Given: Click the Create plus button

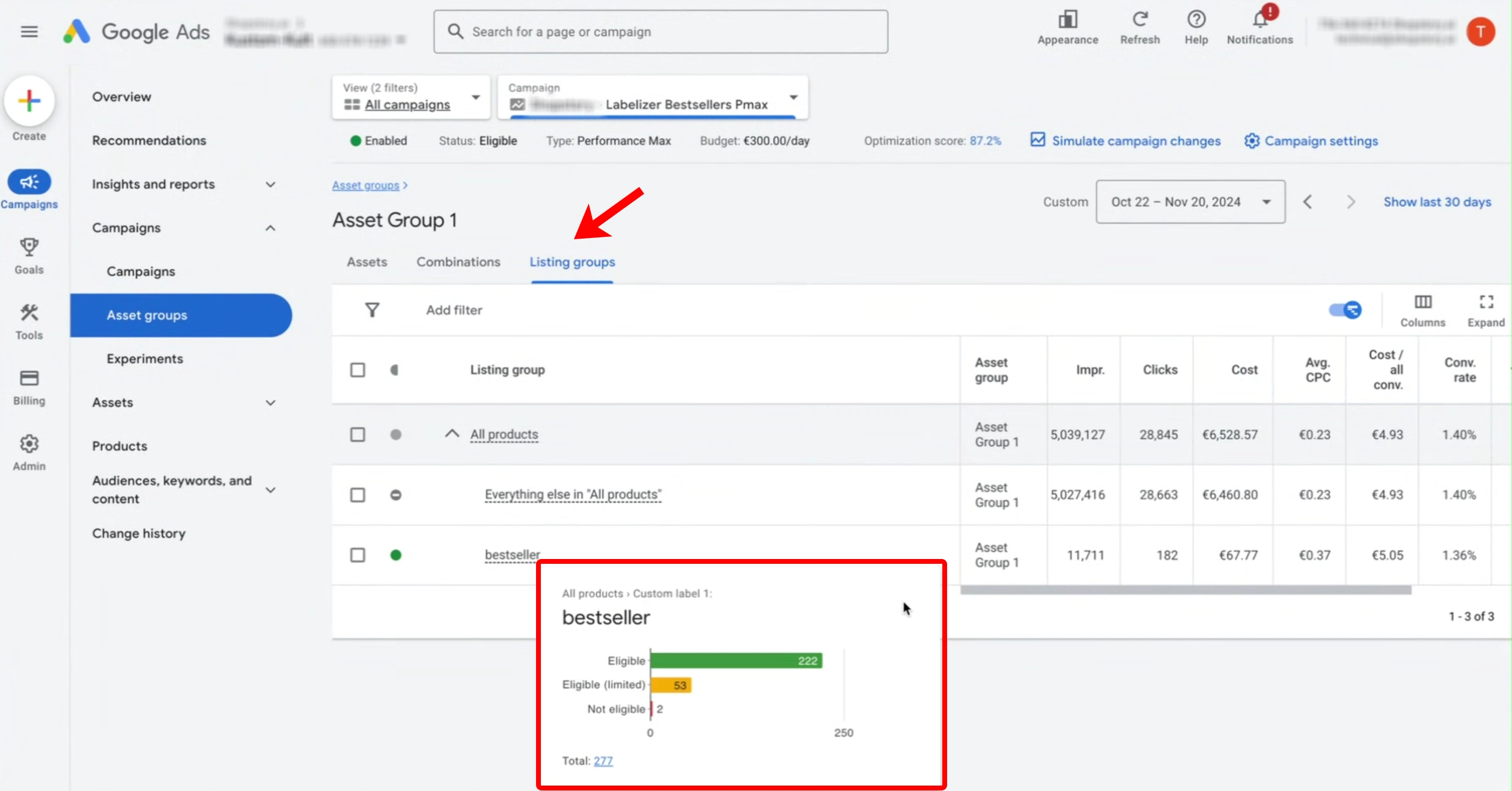Looking at the screenshot, I should [x=29, y=100].
